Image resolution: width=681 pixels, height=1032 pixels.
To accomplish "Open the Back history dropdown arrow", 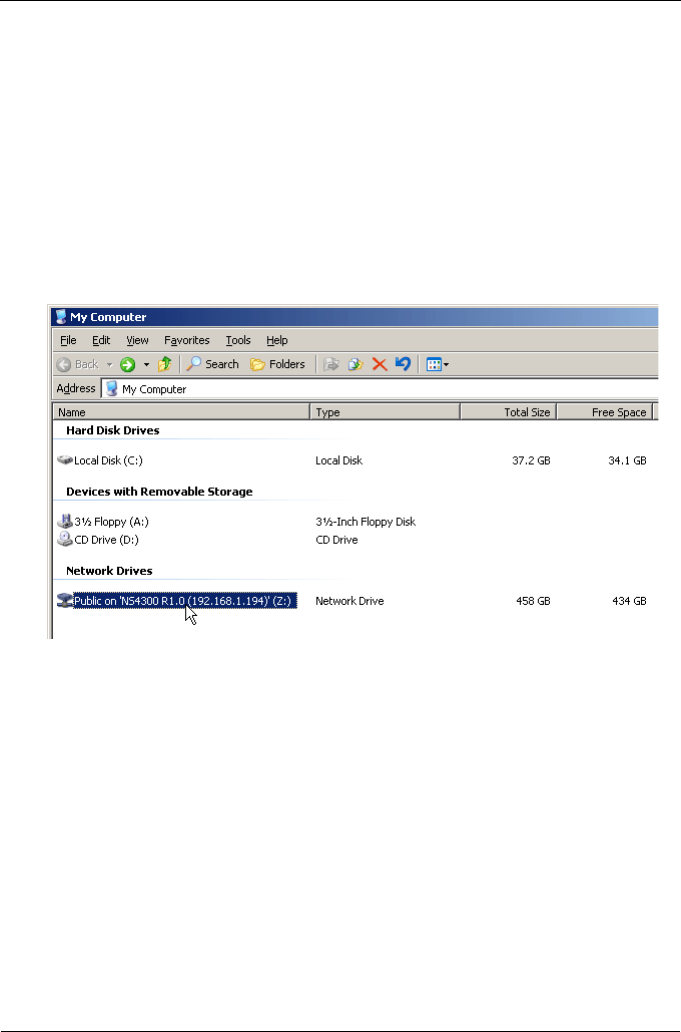I will 109,365.
